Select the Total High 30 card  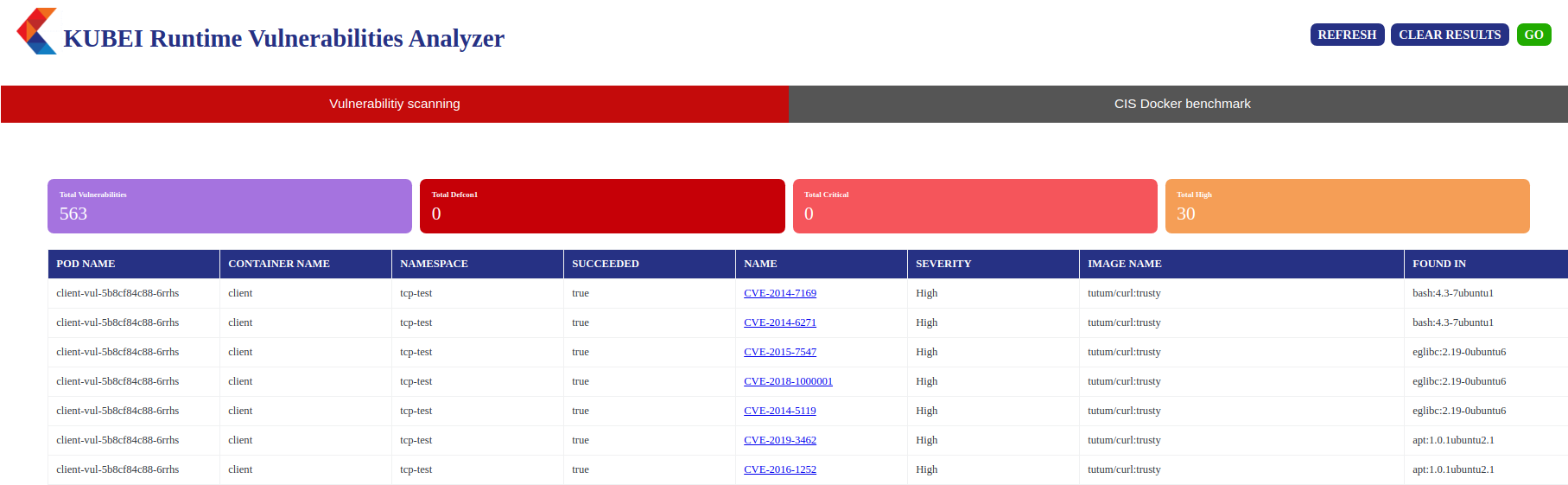point(1347,206)
